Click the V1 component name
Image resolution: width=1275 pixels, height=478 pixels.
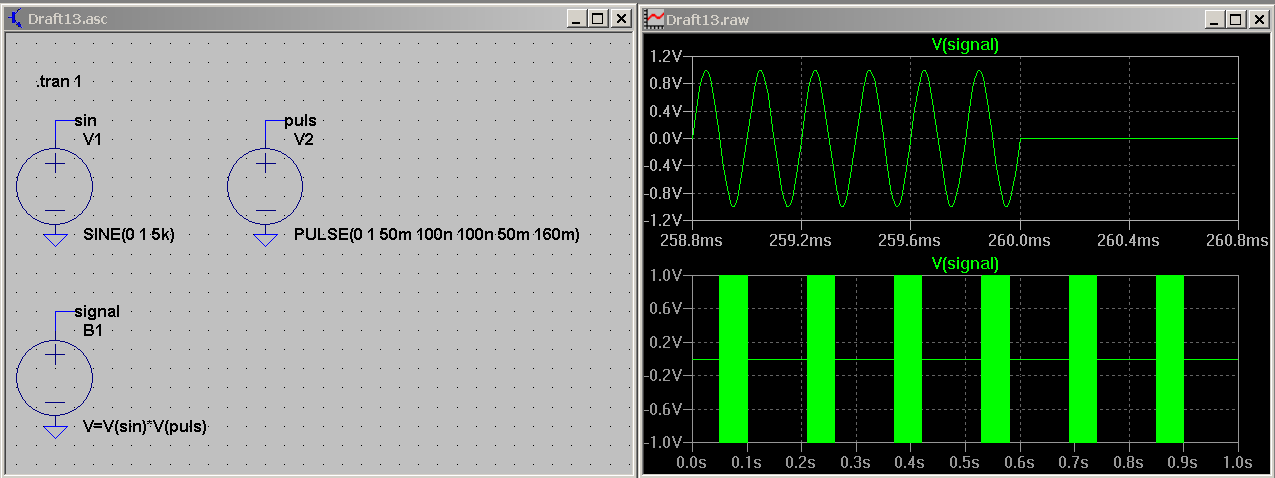coord(94,139)
